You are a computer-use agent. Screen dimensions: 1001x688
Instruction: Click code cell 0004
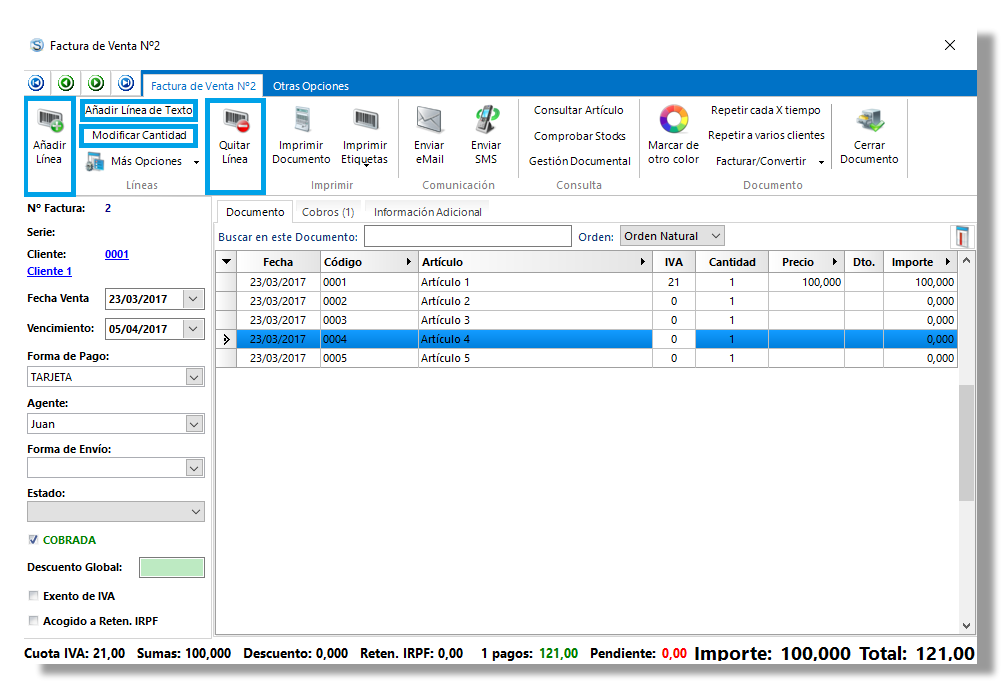(369, 339)
